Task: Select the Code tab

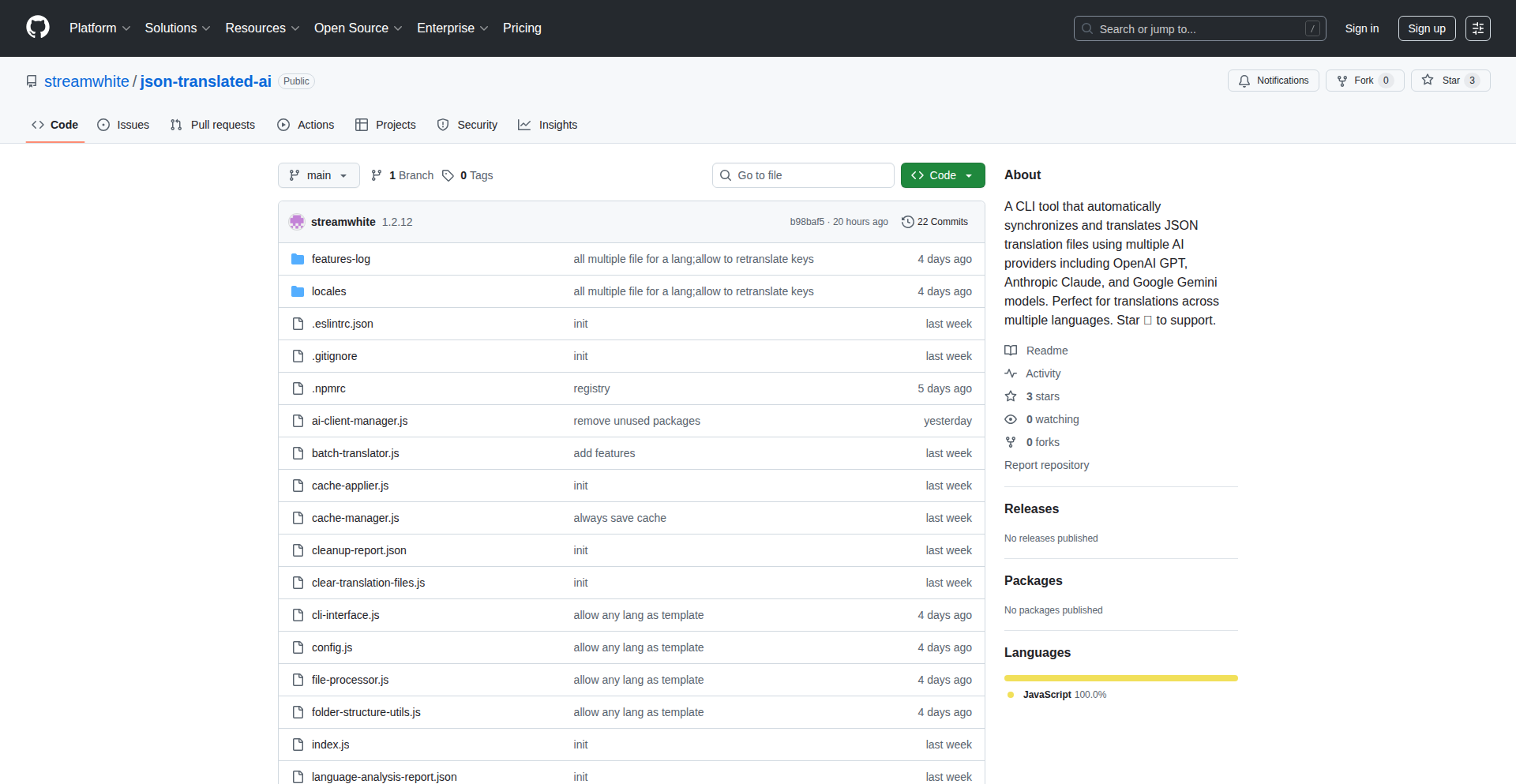Action: pyautogui.click(x=55, y=125)
